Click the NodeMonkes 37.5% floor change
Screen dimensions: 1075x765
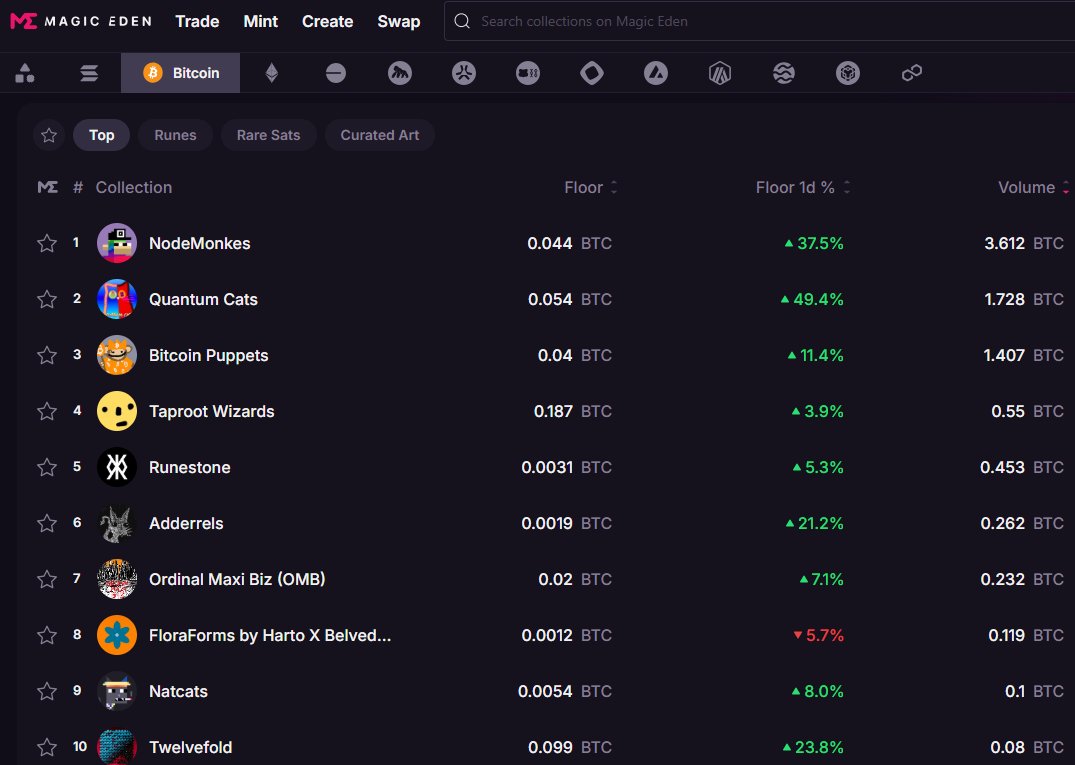click(x=814, y=243)
